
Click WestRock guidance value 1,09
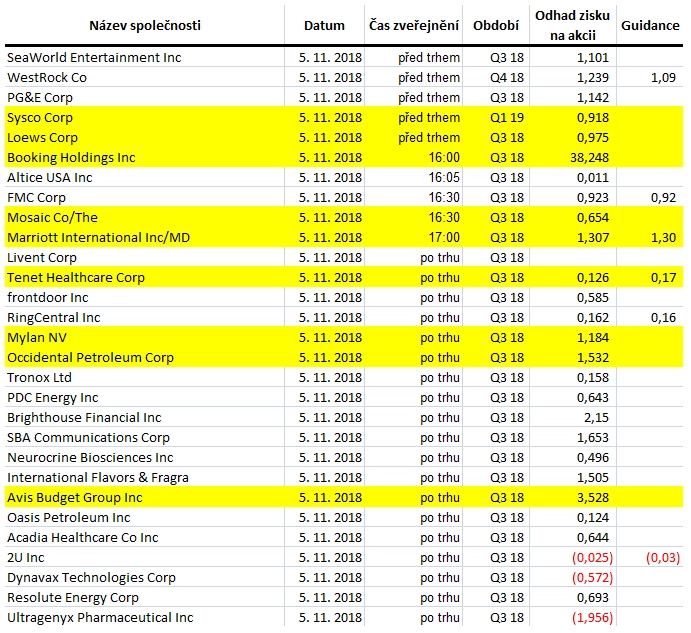click(663, 78)
